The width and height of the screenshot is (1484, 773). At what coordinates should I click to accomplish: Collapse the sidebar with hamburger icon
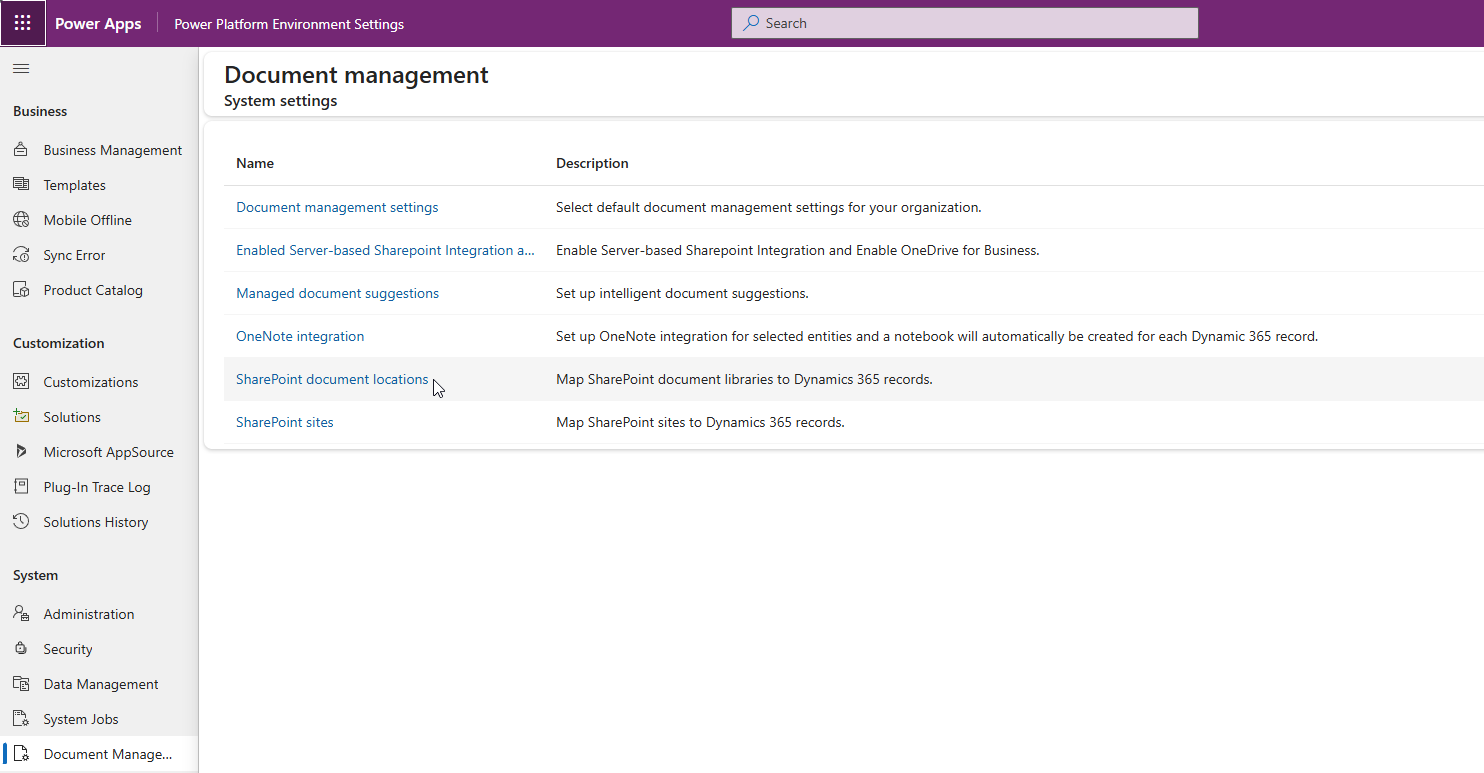pos(21,68)
